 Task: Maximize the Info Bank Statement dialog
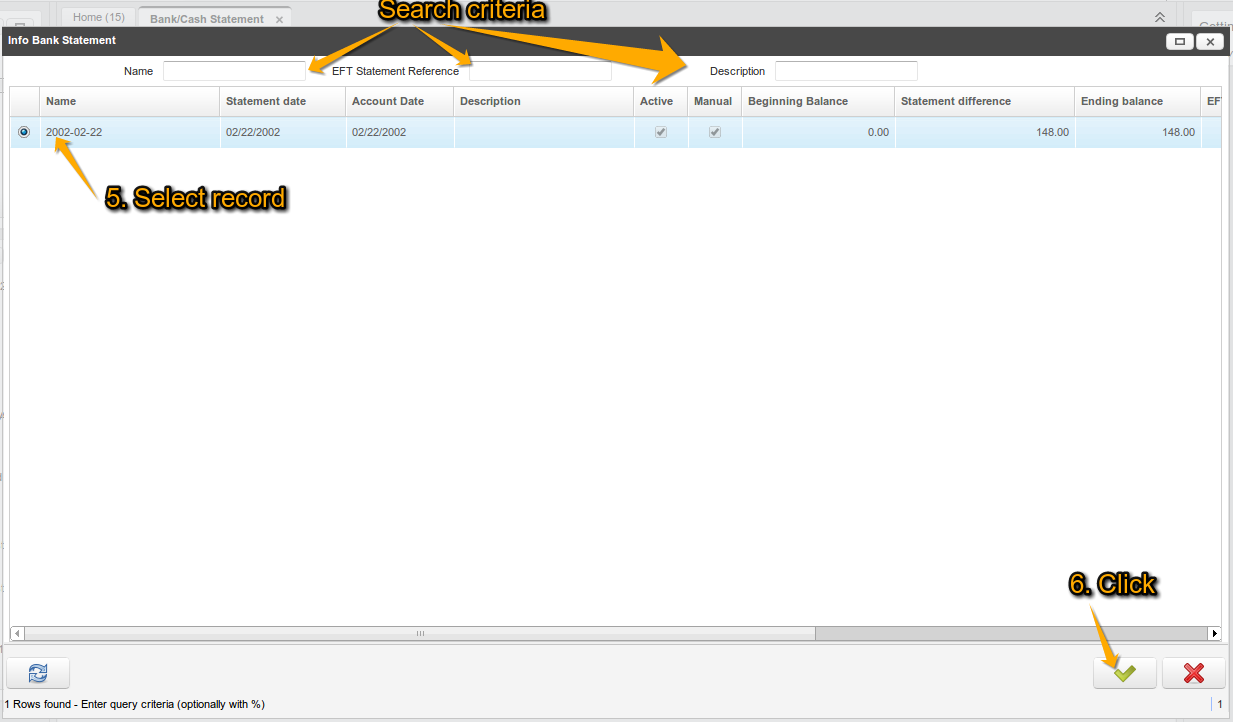(1180, 41)
